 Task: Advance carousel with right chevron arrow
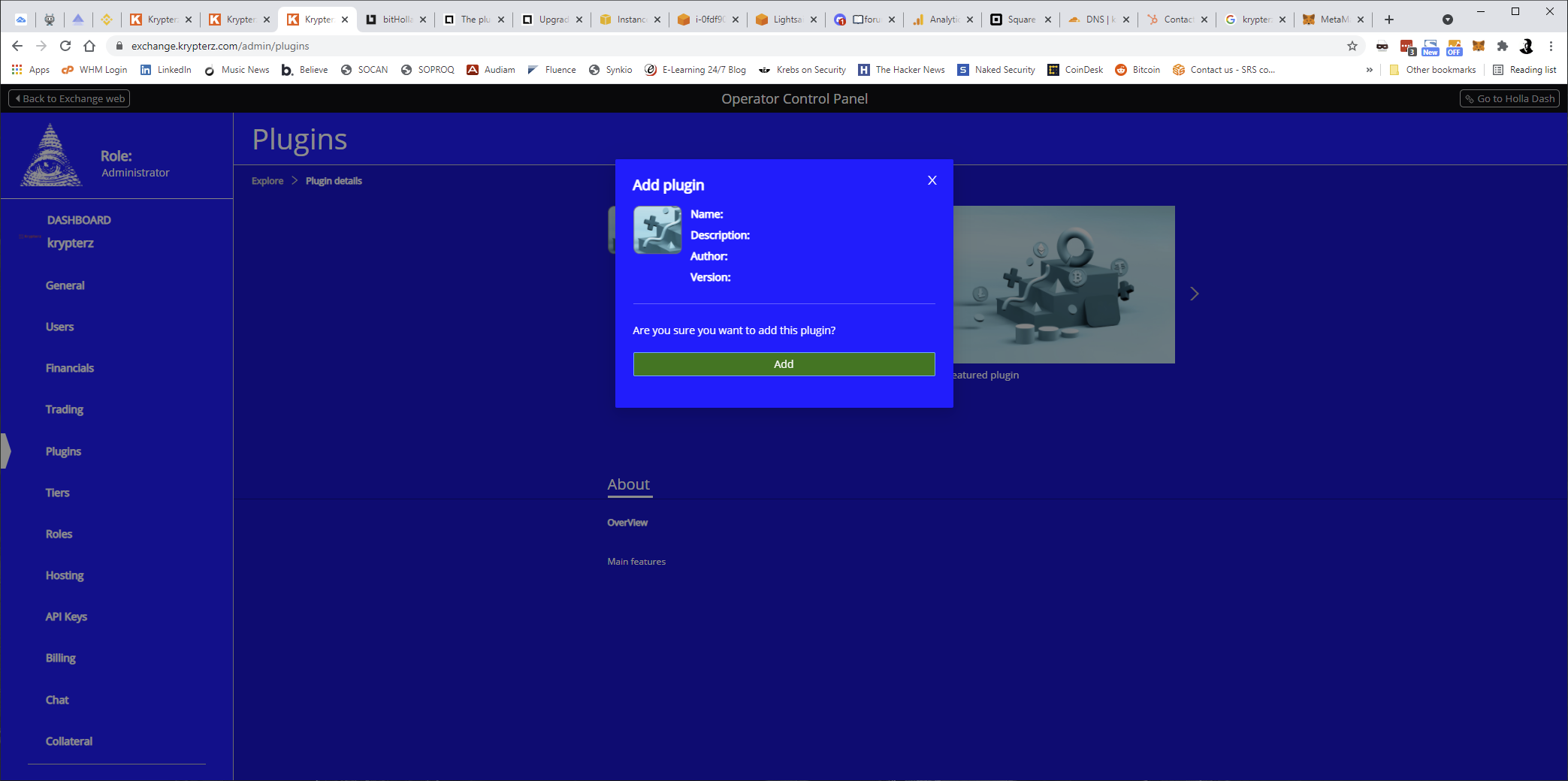click(1194, 294)
